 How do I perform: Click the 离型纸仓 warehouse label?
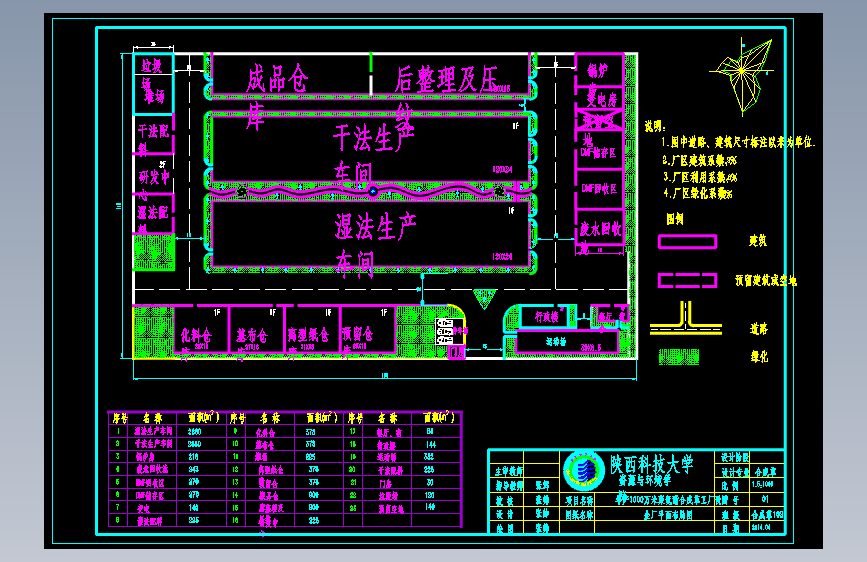point(308,335)
